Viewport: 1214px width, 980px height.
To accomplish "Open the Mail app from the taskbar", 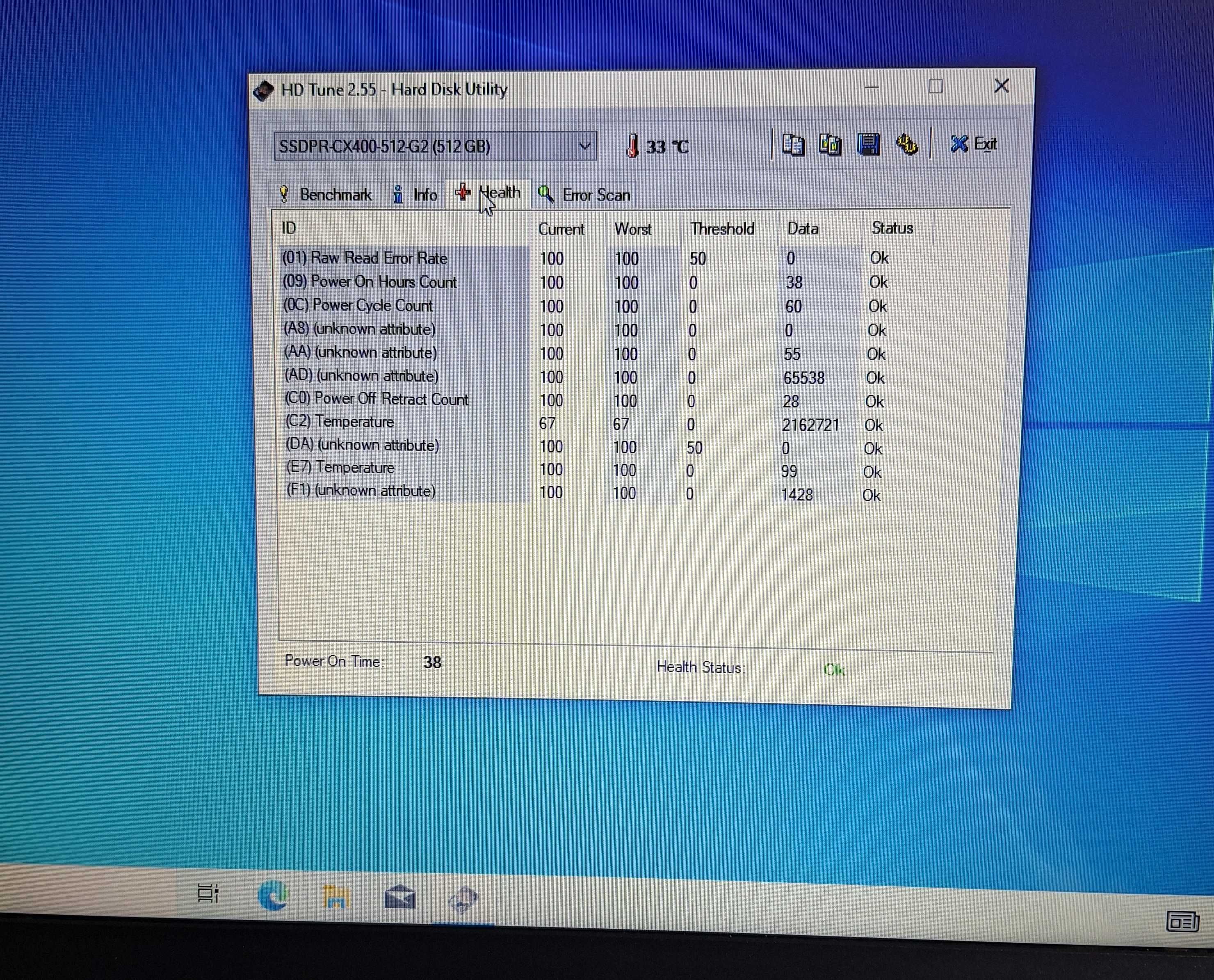I will 400,897.
